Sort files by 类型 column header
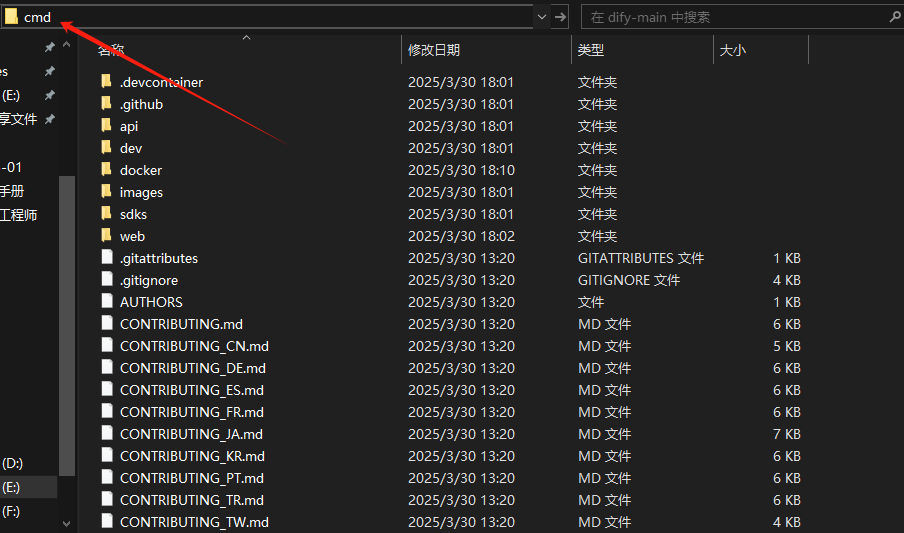This screenshot has width=904, height=533. [591, 50]
